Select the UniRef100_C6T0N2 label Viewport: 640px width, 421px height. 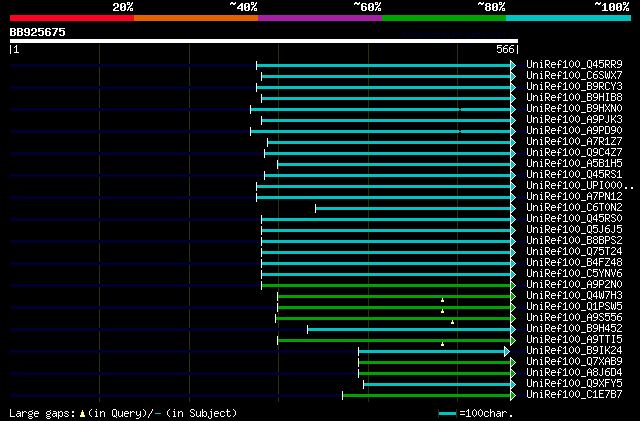[574, 208]
